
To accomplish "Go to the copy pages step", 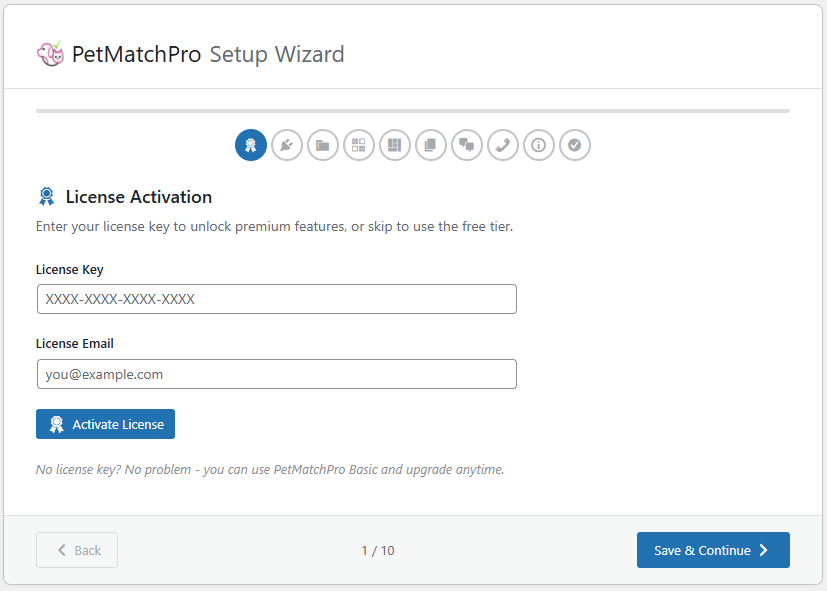I will pos(430,145).
